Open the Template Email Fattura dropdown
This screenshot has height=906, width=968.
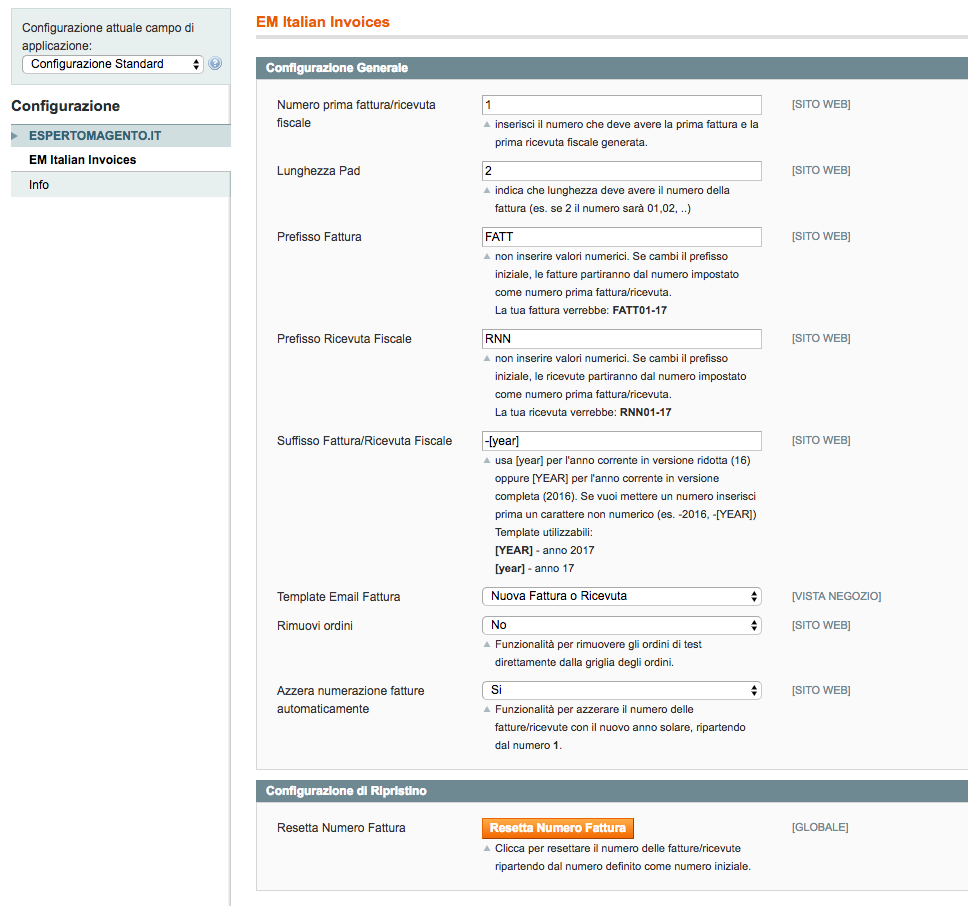pyautogui.click(x=622, y=596)
